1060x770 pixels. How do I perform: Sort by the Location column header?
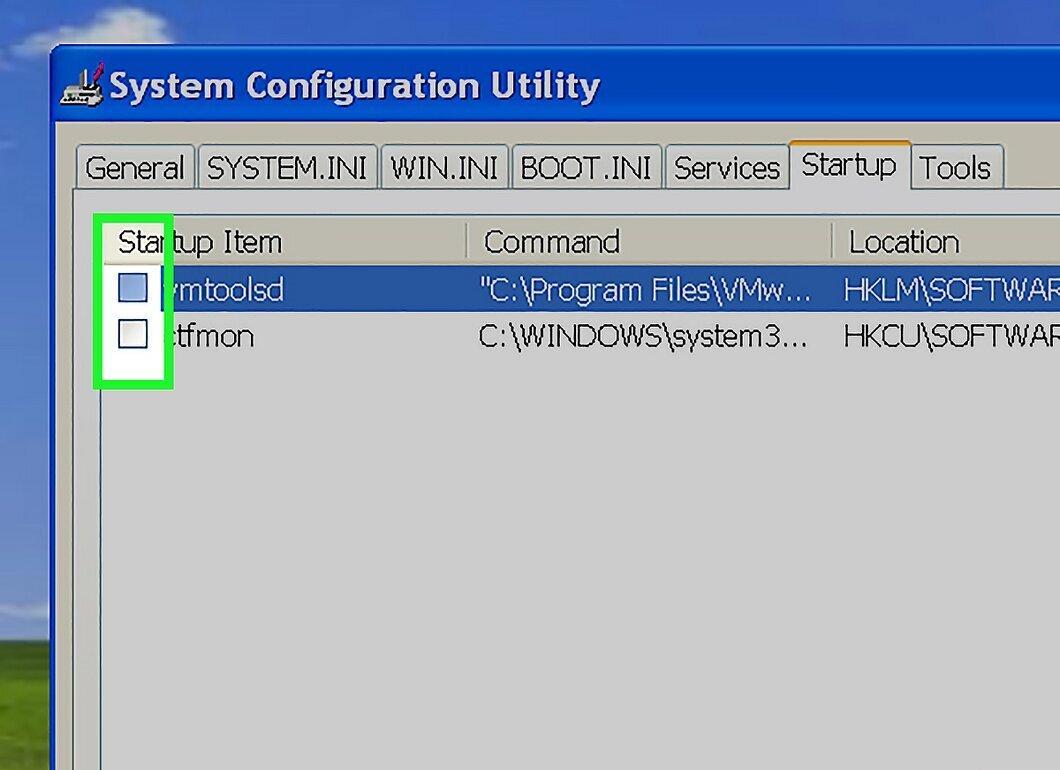pyautogui.click(x=946, y=241)
